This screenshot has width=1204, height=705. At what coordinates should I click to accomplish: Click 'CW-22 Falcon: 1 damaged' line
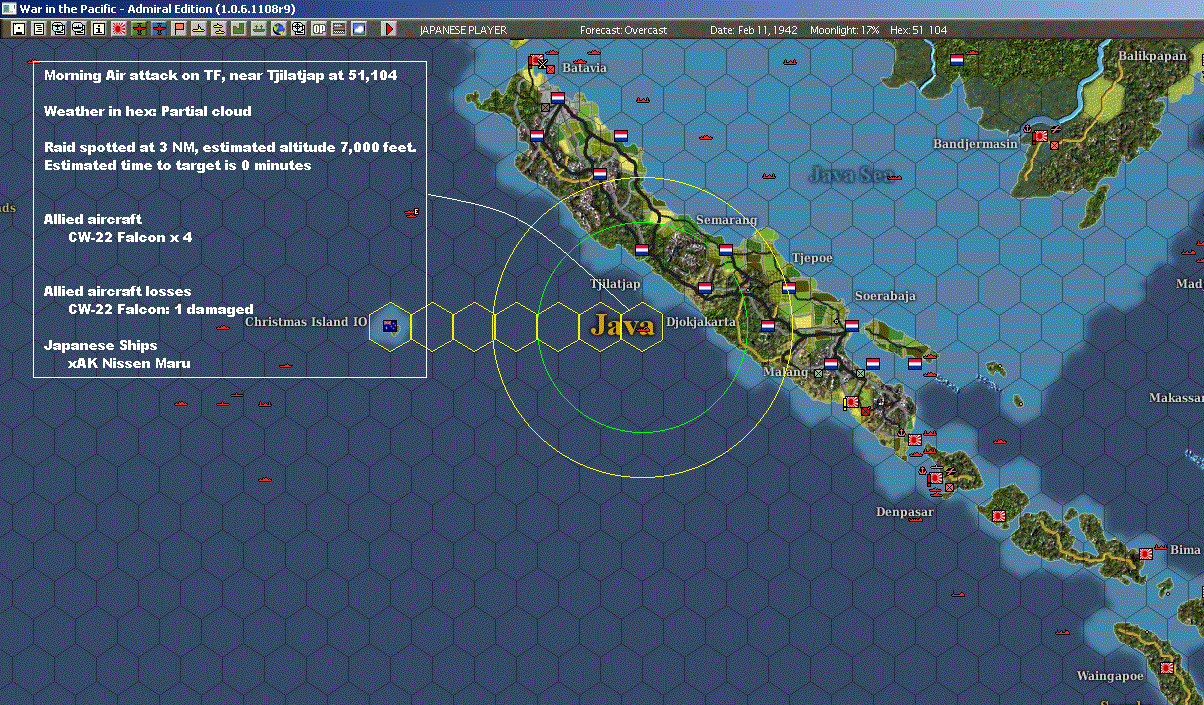(x=160, y=309)
